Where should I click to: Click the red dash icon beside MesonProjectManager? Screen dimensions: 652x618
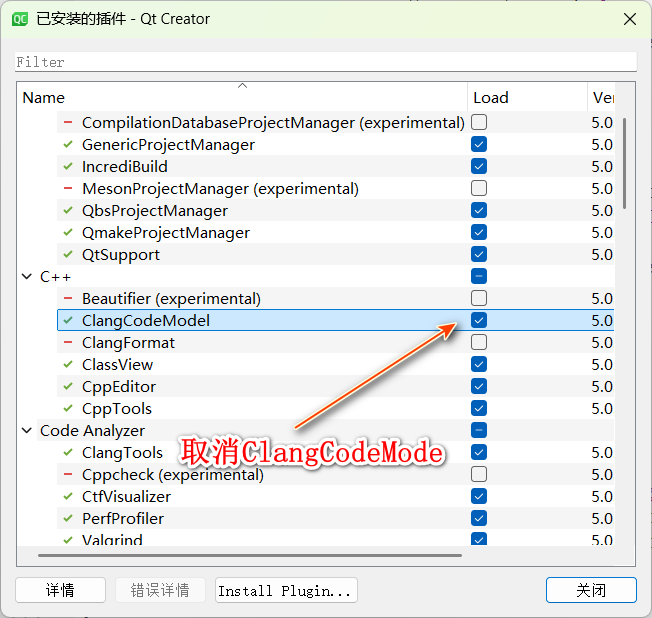click(x=68, y=188)
